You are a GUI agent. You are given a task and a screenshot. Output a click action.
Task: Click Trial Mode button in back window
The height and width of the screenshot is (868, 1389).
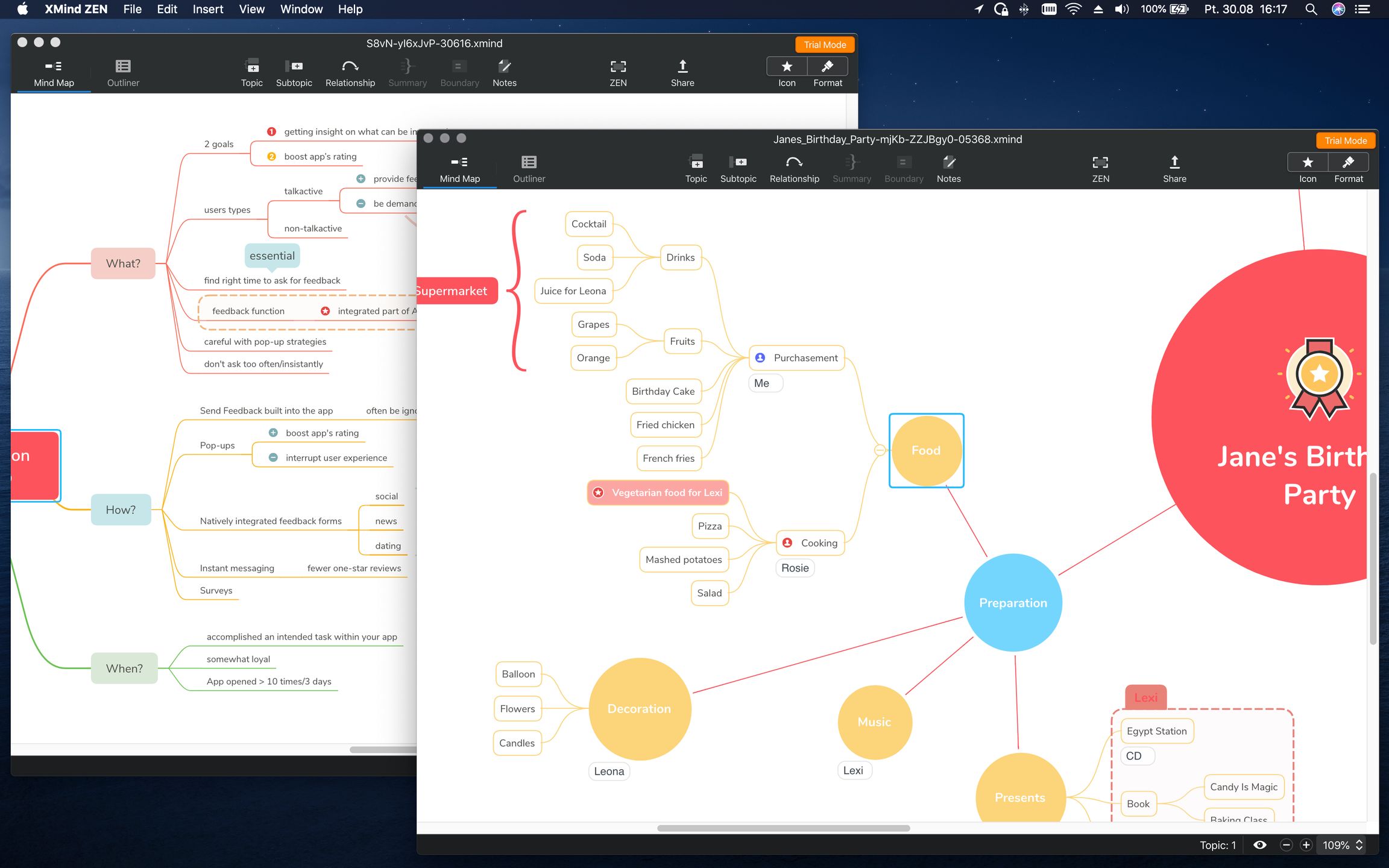tap(824, 45)
